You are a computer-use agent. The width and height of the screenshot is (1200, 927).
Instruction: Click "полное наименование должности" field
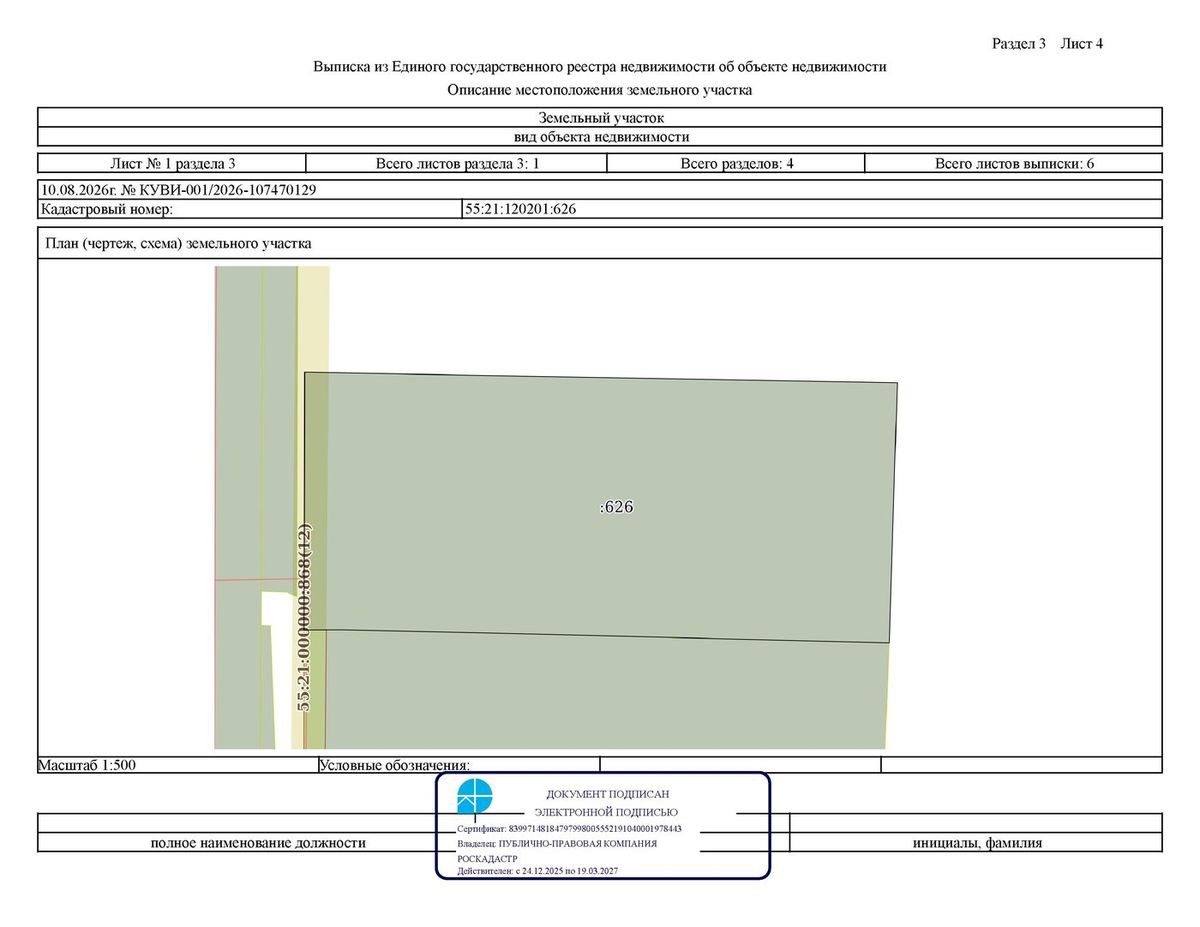pos(258,843)
